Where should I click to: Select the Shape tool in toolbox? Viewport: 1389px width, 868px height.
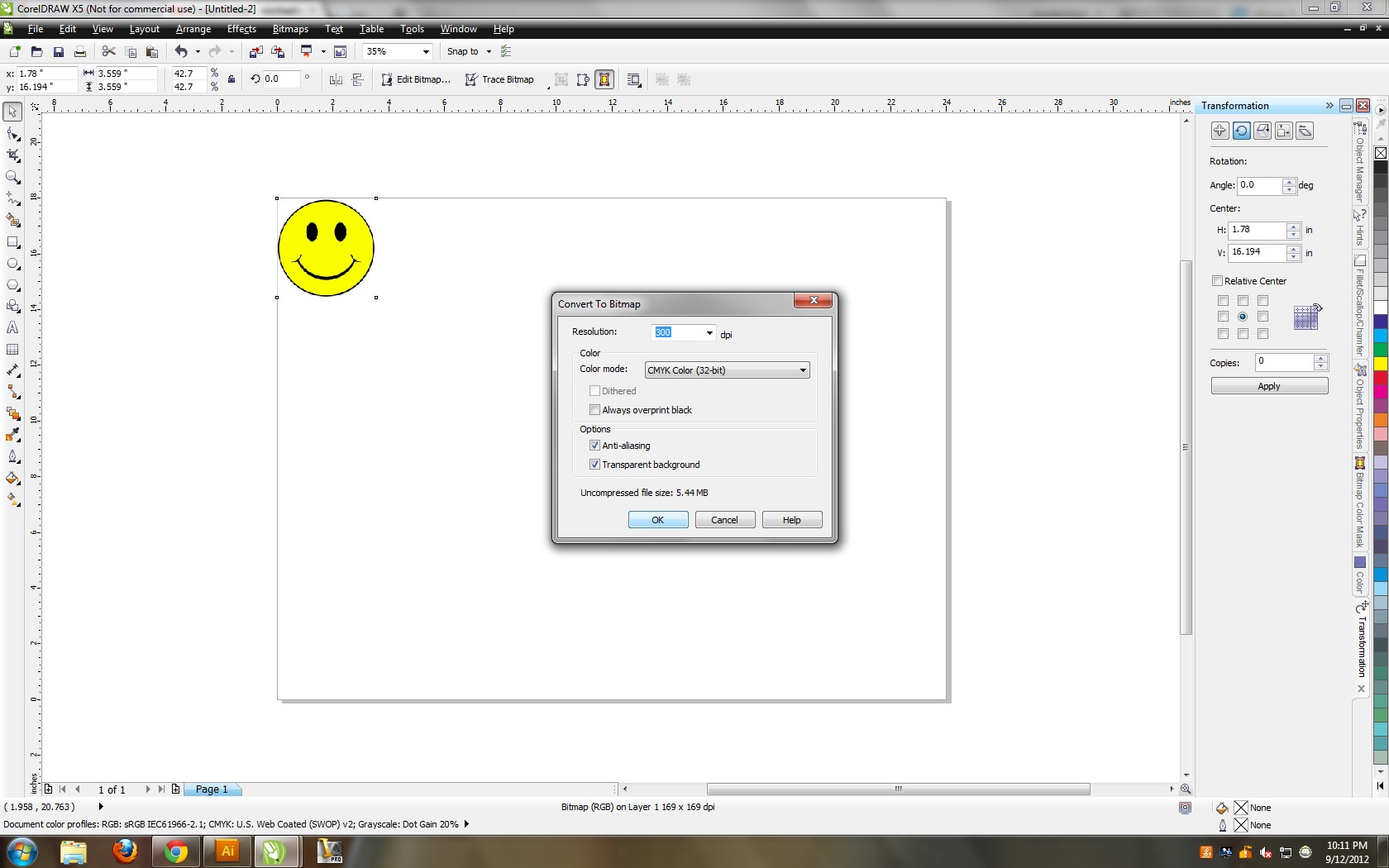point(12,134)
